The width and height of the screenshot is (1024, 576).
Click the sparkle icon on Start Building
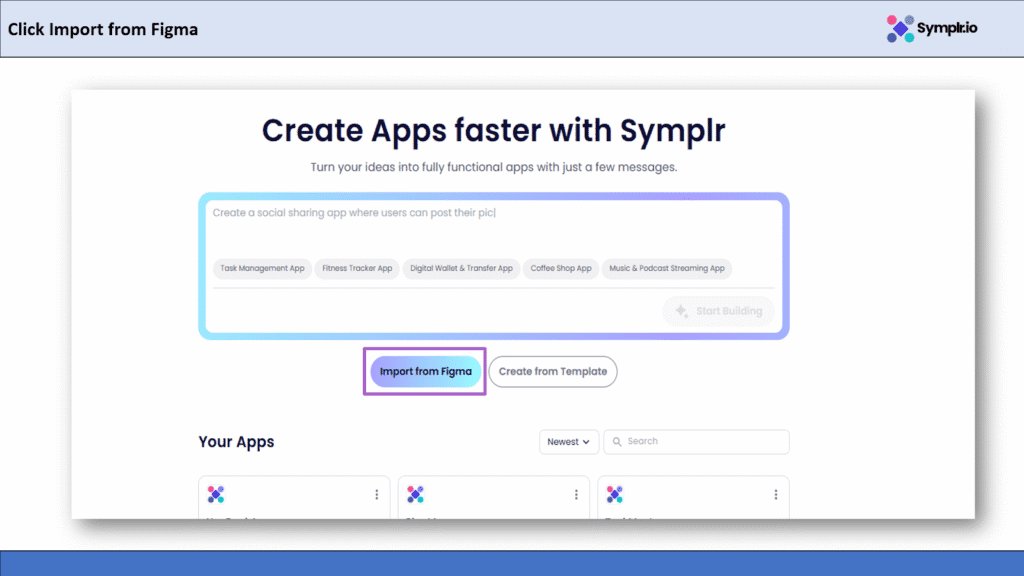coord(681,311)
